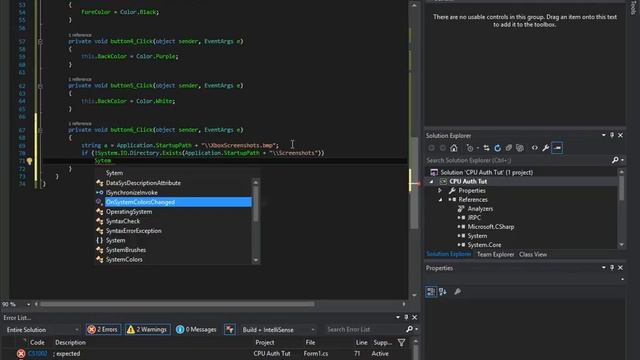
Task: Collapse the References node
Action: (440, 200)
